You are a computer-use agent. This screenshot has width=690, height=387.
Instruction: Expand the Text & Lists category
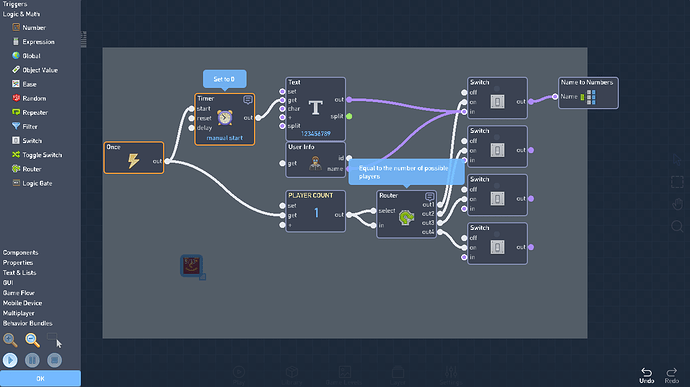19,273
